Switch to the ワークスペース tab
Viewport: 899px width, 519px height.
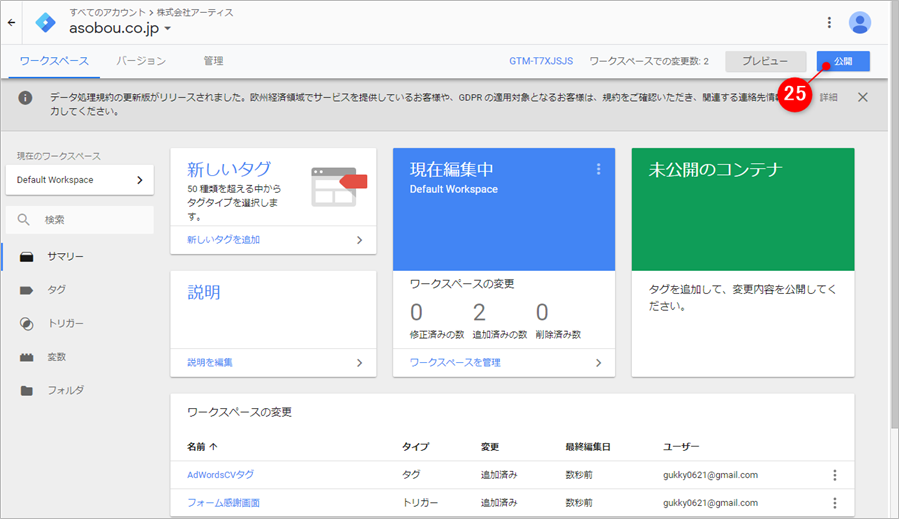tap(54, 61)
